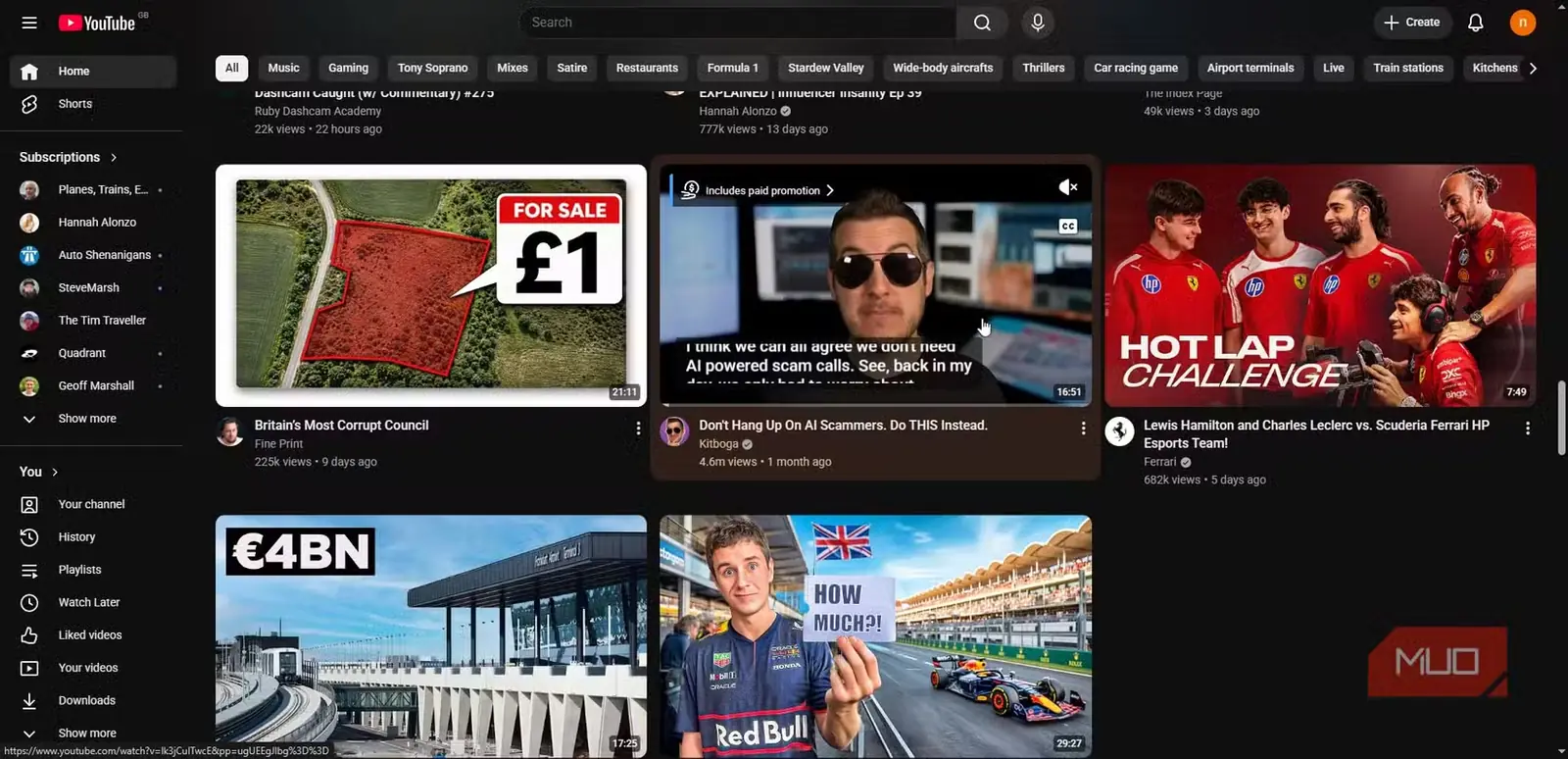Select the Gaming filter chip
Screen dimensions: 1568x759
348,68
